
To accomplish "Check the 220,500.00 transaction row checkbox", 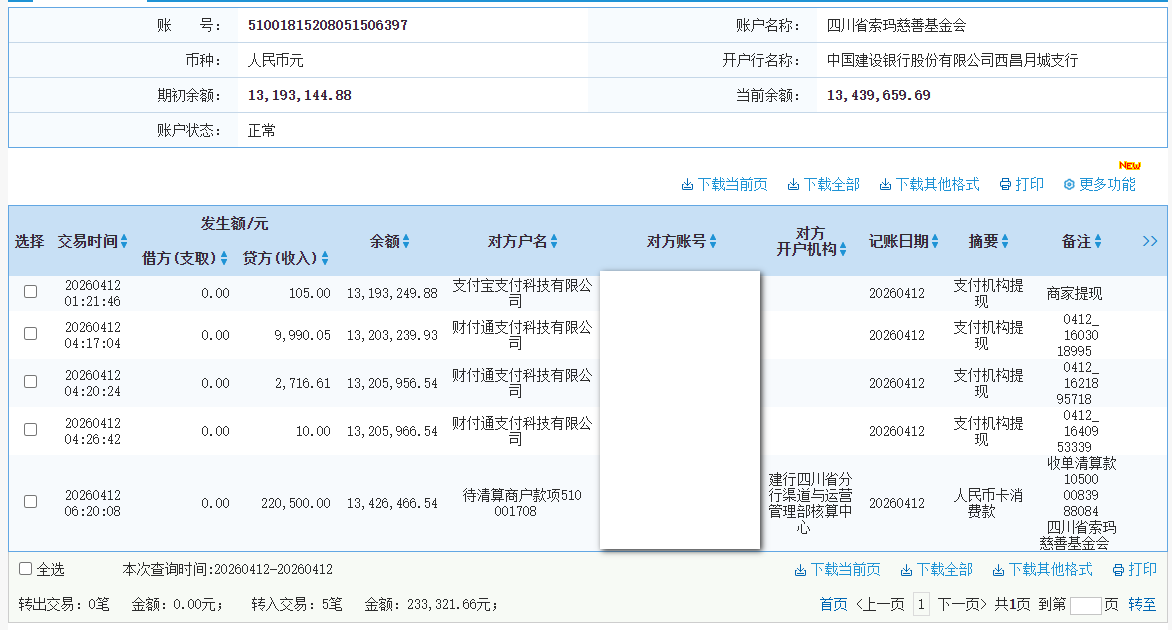I will pyautogui.click(x=31, y=502).
